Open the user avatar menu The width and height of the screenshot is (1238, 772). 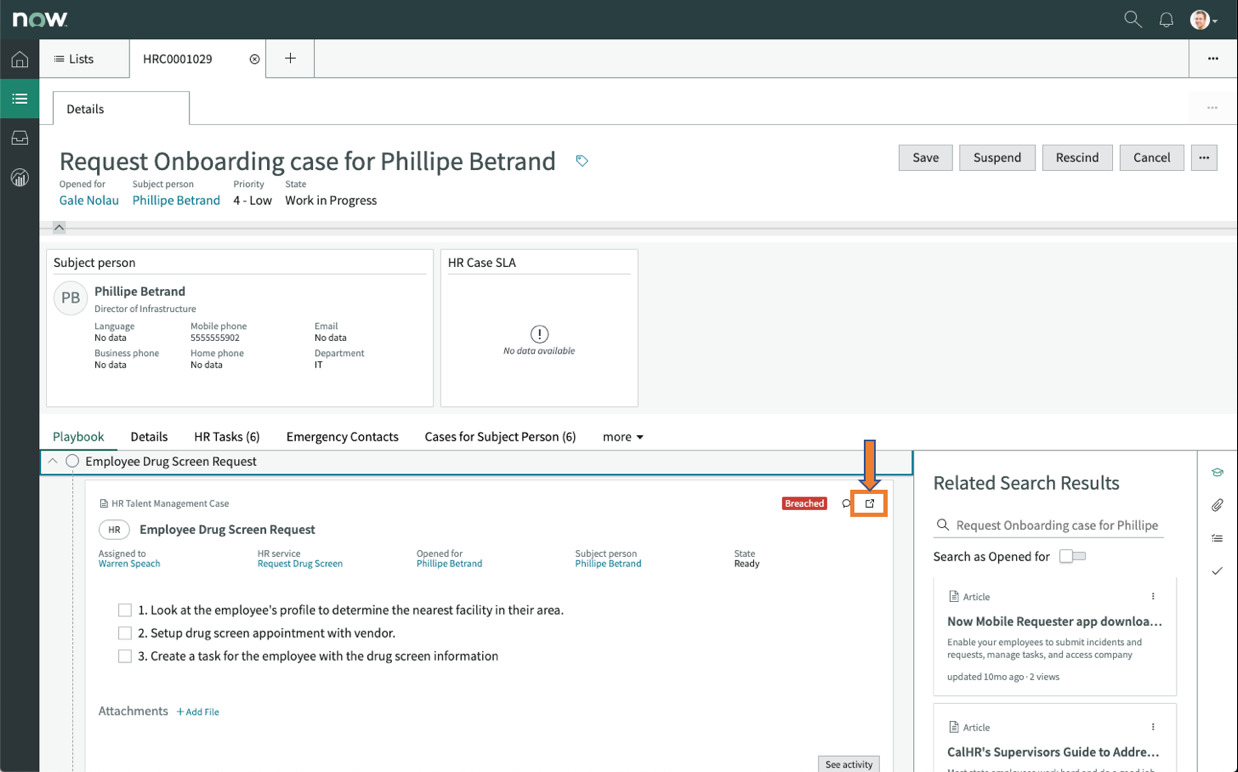pos(1203,19)
